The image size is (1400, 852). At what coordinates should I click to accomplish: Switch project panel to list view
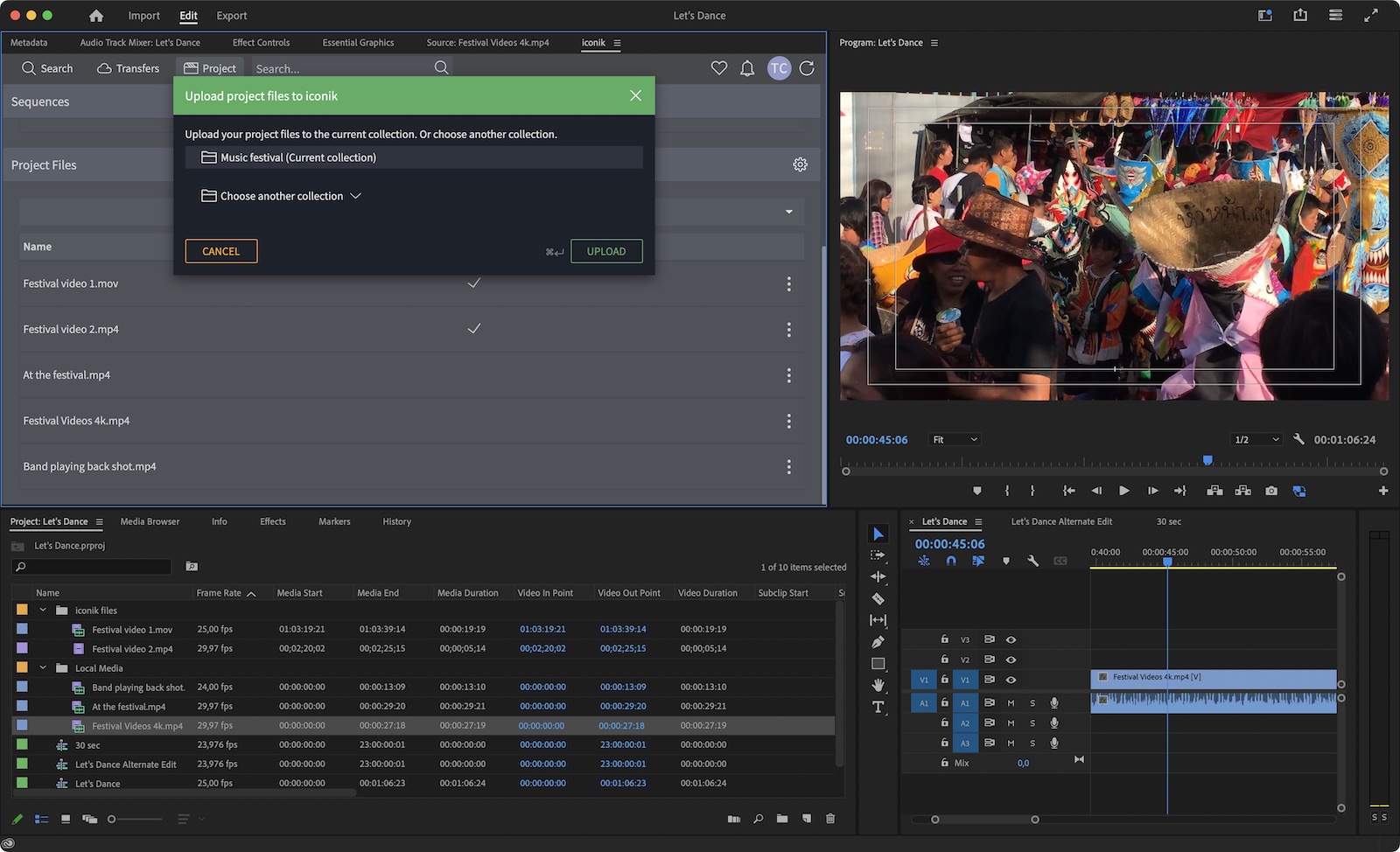click(x=41, y=819)
